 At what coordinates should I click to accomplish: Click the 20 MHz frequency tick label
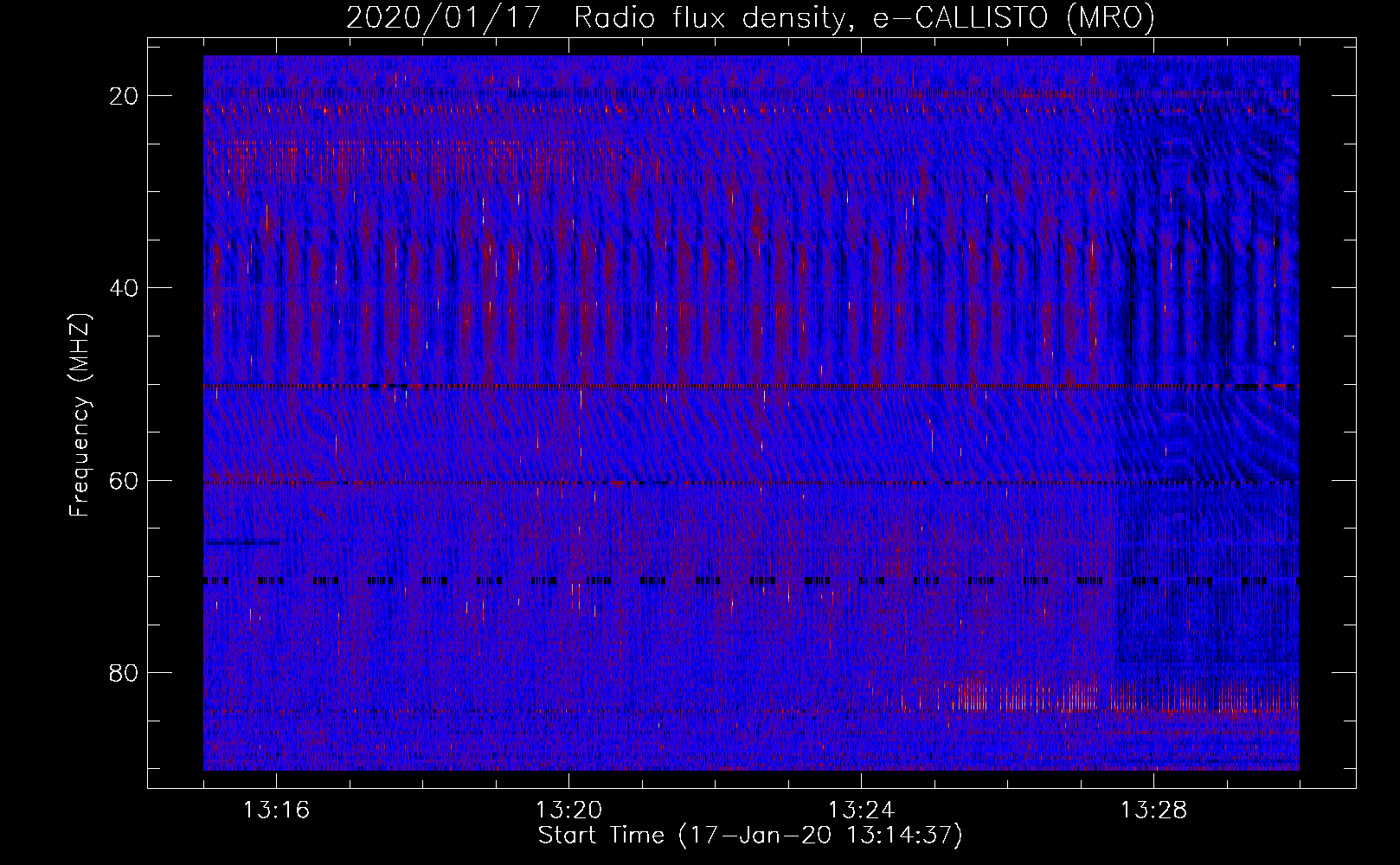click(x=124, y=96)
